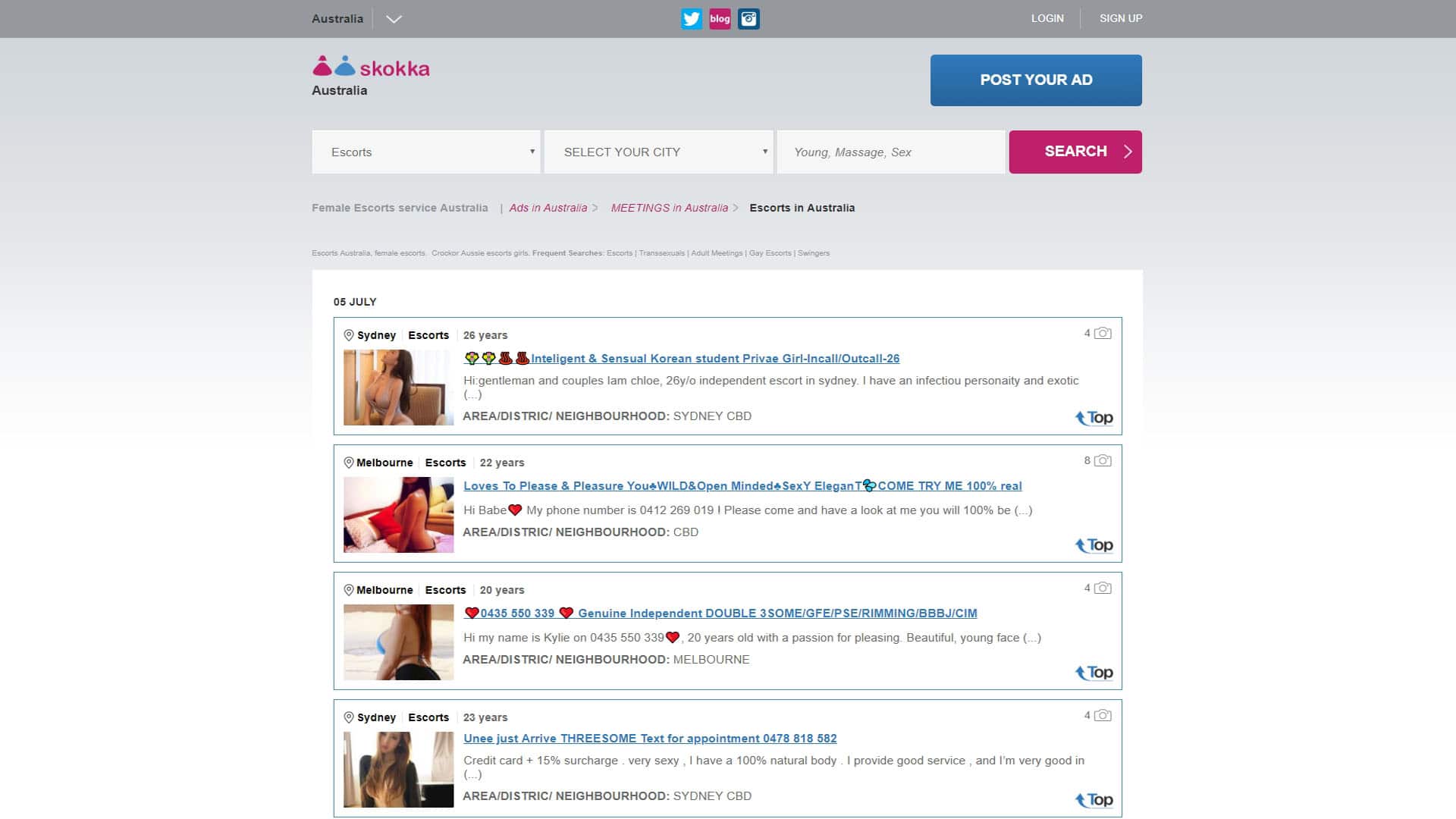
Task: Click Top arrow icon on second listing
Action: (x=1094, y=545)
